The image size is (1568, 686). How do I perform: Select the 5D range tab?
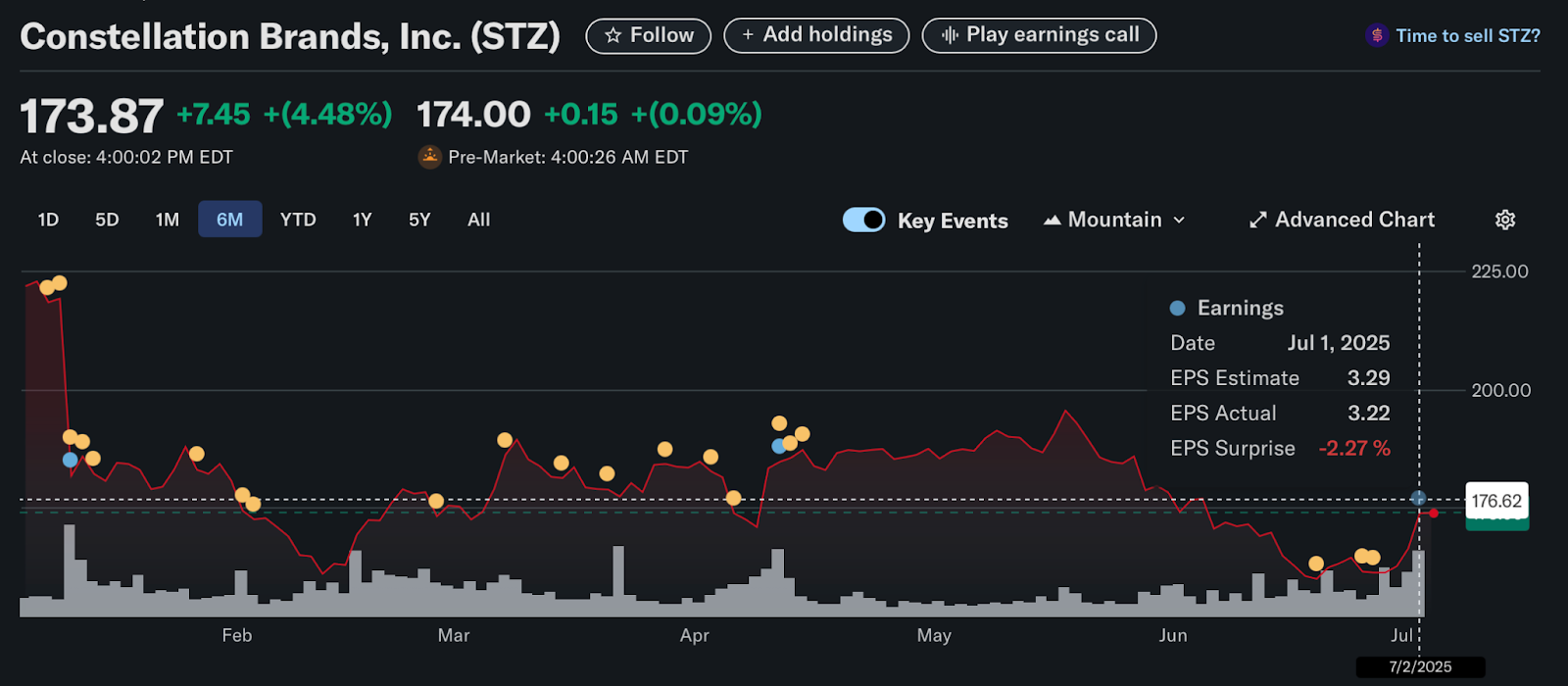coord(107,220)
